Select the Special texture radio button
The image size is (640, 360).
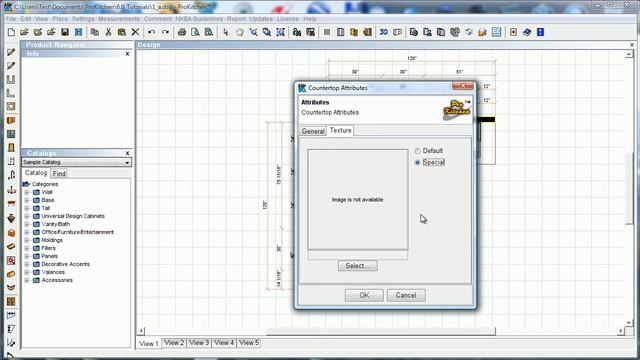click(417, 162)
